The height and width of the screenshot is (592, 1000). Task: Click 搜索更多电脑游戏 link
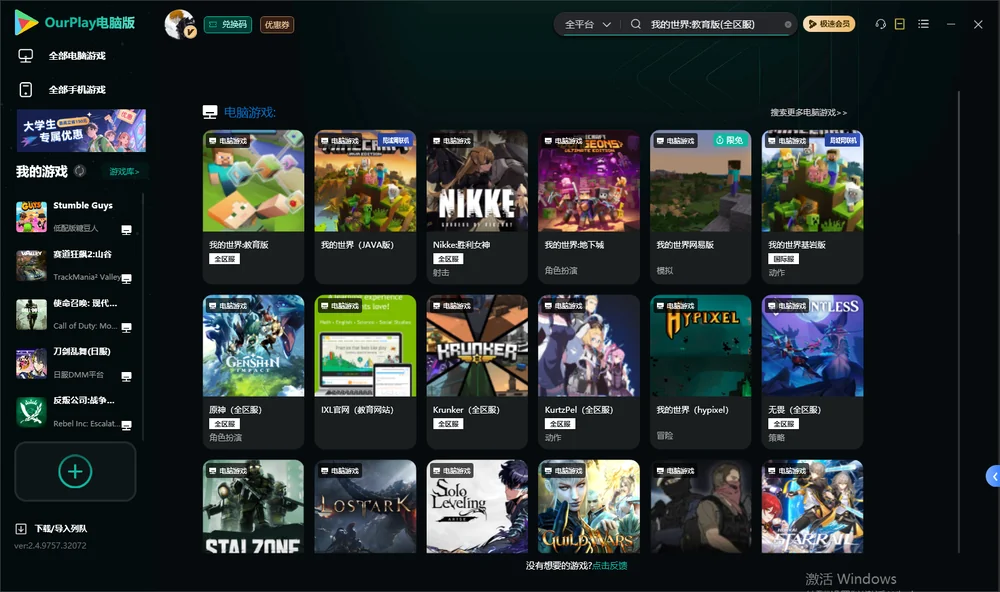point(808,113)
